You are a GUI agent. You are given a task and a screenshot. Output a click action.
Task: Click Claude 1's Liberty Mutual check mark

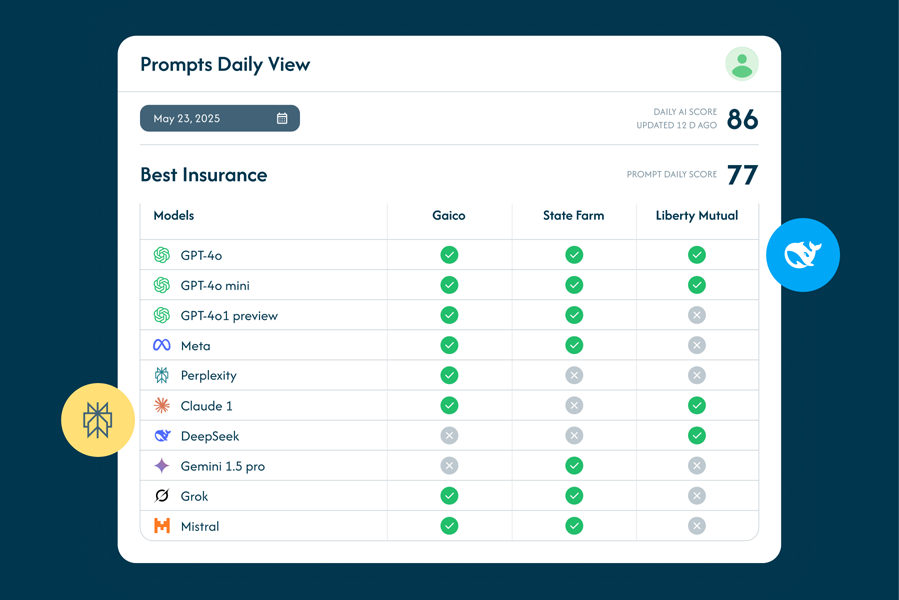click(697, 406)
